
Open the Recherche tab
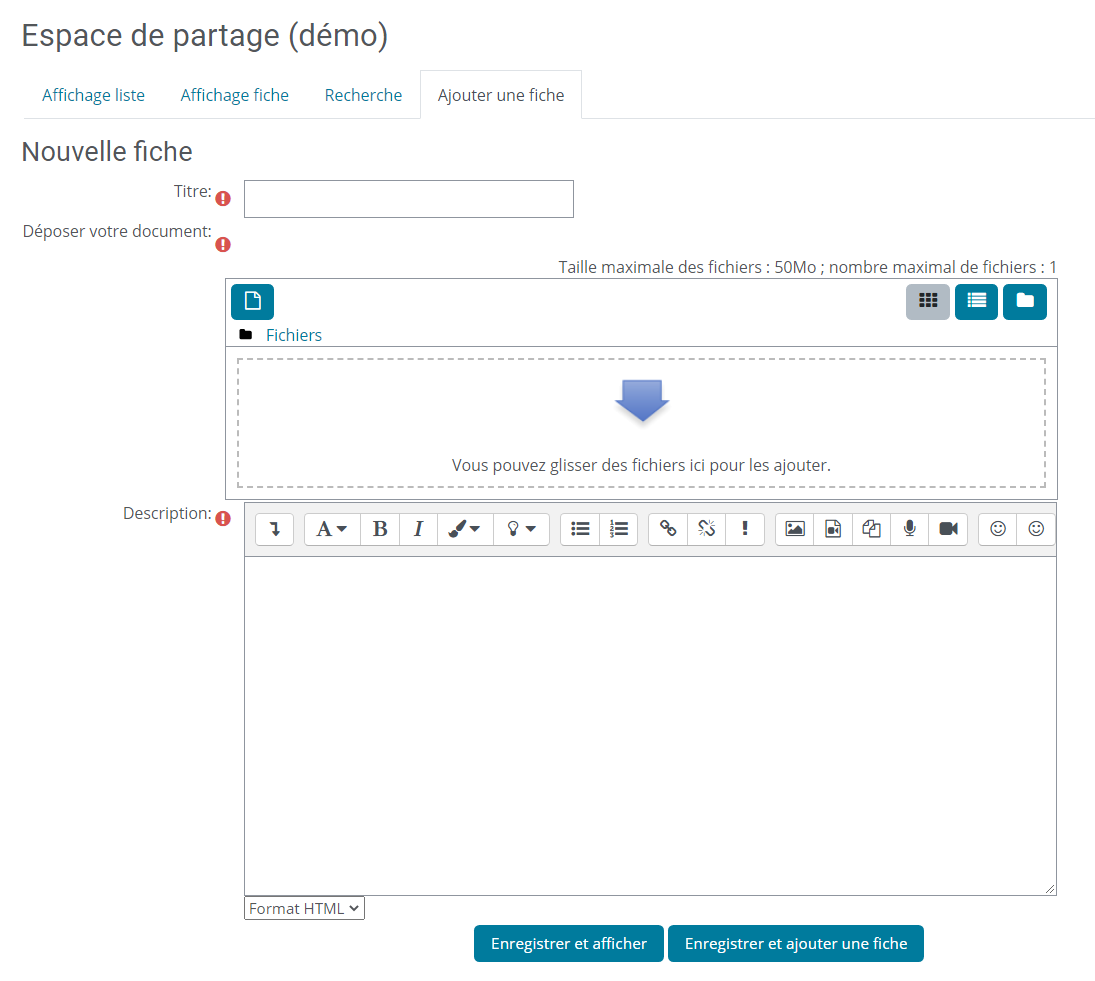point(363,95)
